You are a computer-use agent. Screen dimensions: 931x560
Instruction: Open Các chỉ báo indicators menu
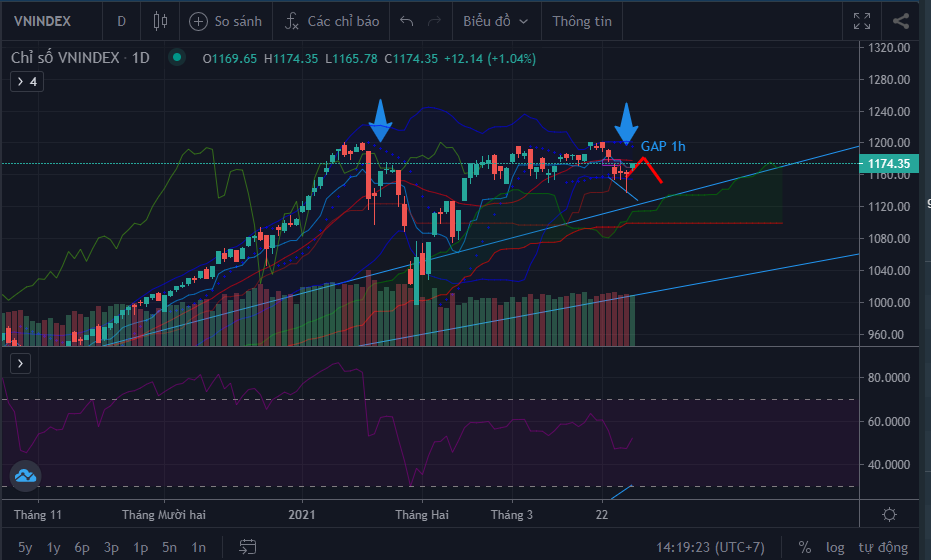click(x=332, y=21)
